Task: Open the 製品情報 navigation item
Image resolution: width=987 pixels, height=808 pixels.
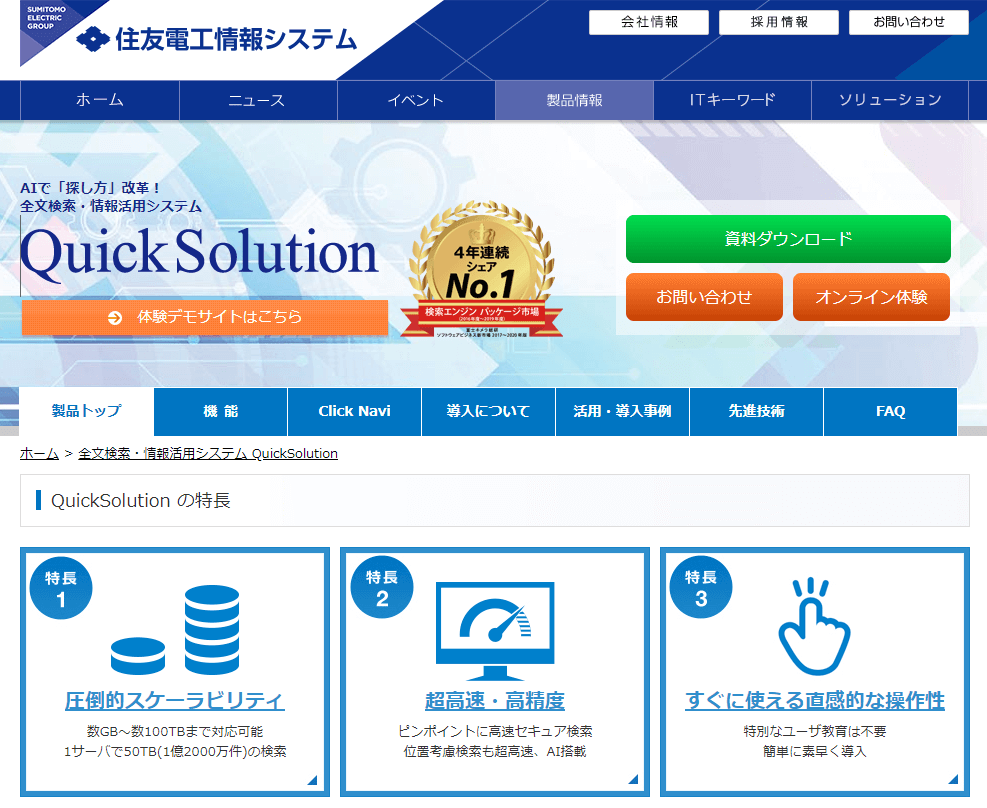Action: [x=574, y=100]
